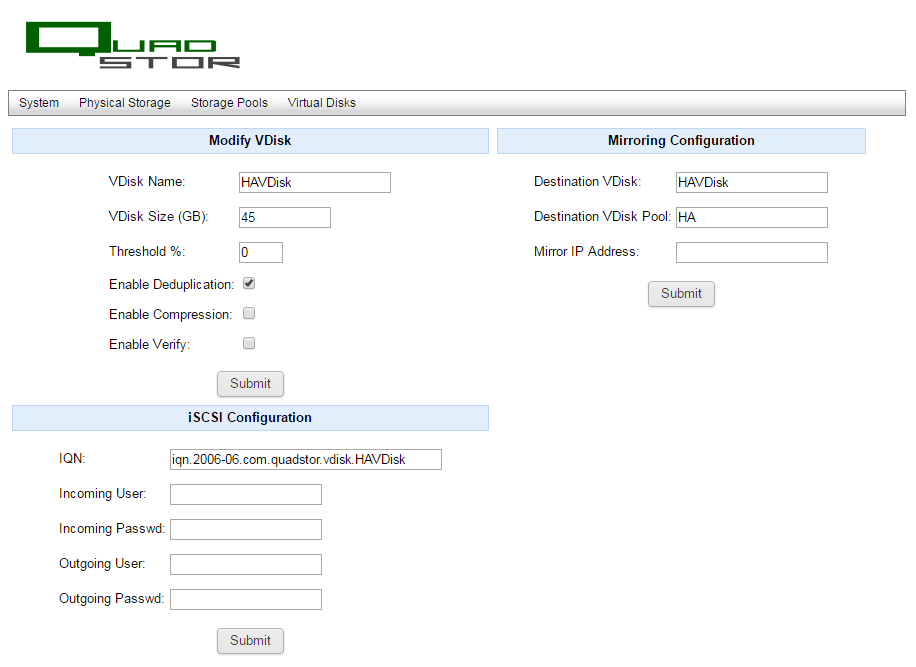Viewport: 916px width, 667px height.
Task: Submit the iSCSI Configuration form
Action: pos(250,641)
